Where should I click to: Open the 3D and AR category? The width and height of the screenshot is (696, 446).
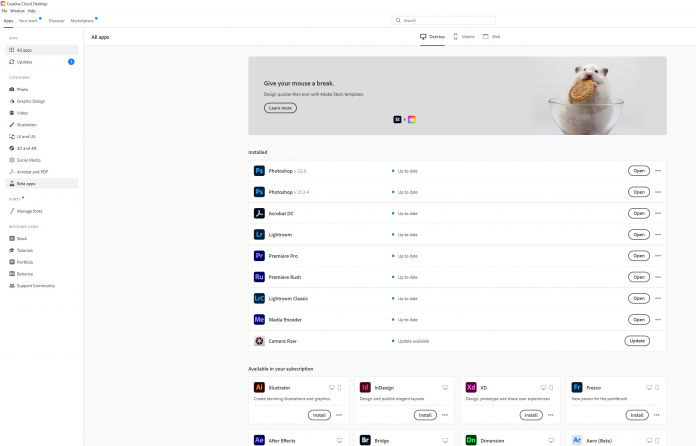click(x=42, y=148)
